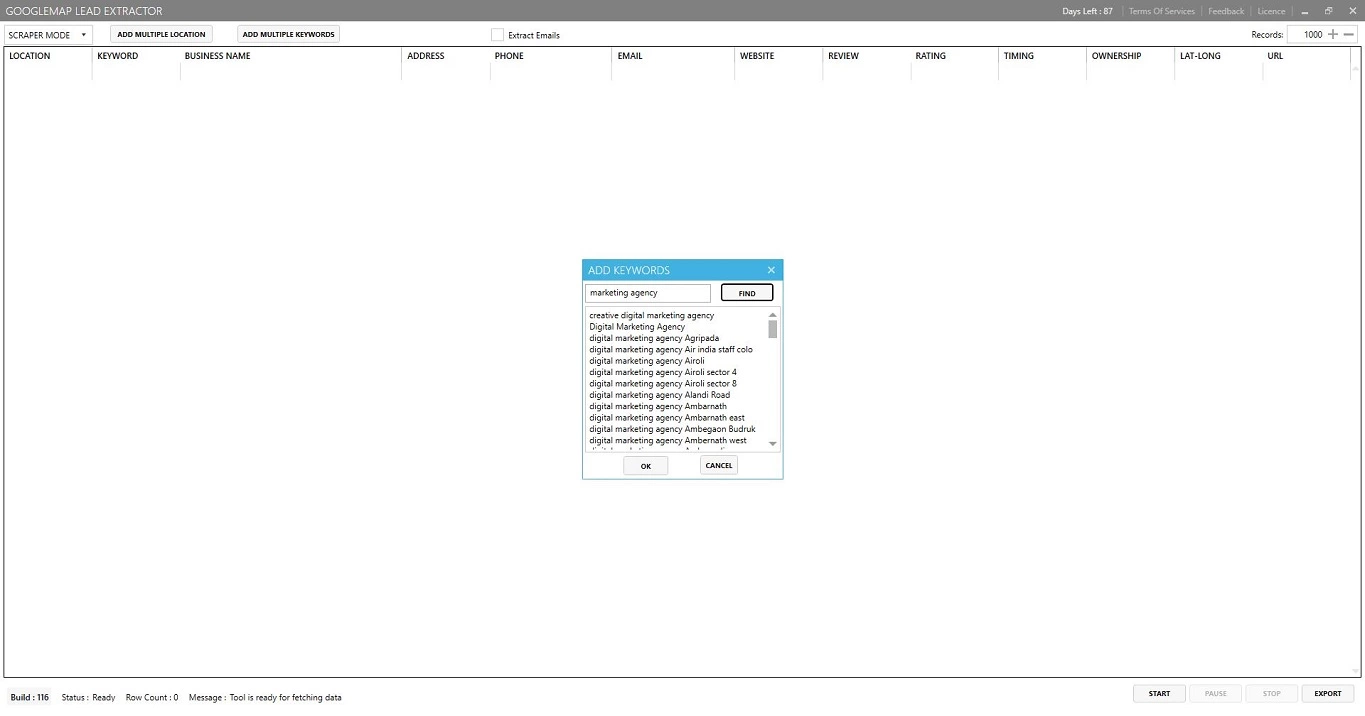Decrease records count with minus icon
1365x716 pixels.
click(1348, 34)
